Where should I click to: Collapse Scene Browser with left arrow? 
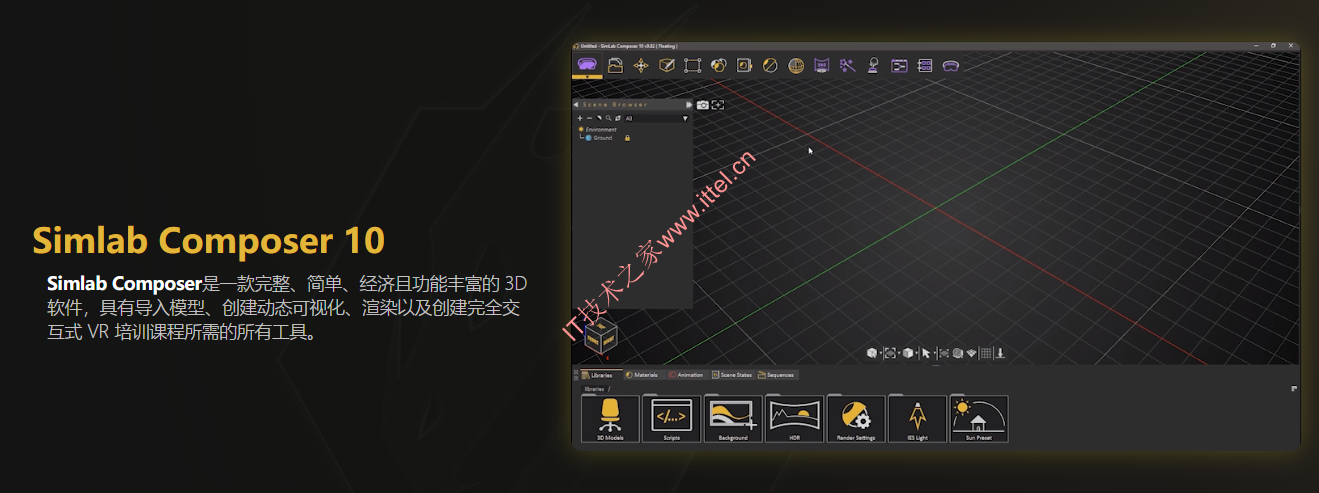pos(576,104)
